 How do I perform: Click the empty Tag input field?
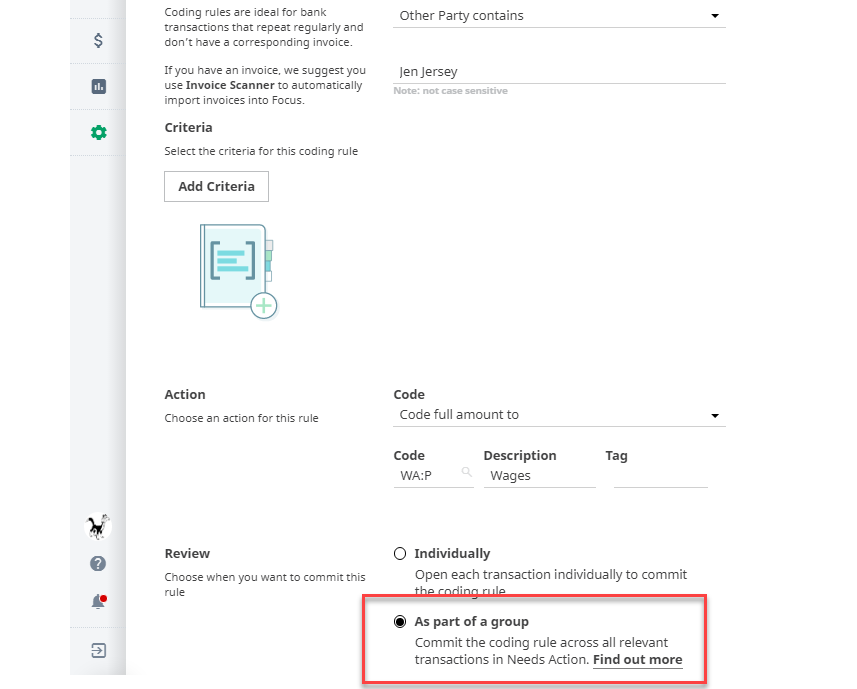[660, 475]
